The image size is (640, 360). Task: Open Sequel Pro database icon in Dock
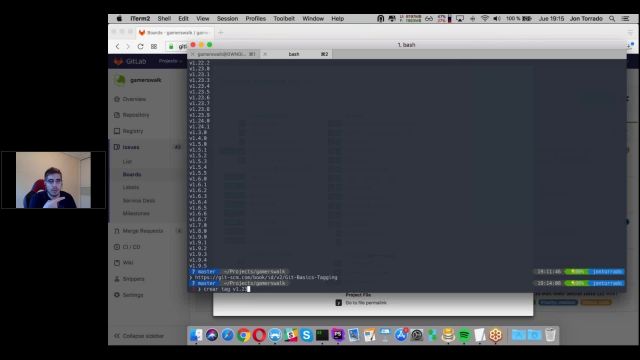pos(448,335)
